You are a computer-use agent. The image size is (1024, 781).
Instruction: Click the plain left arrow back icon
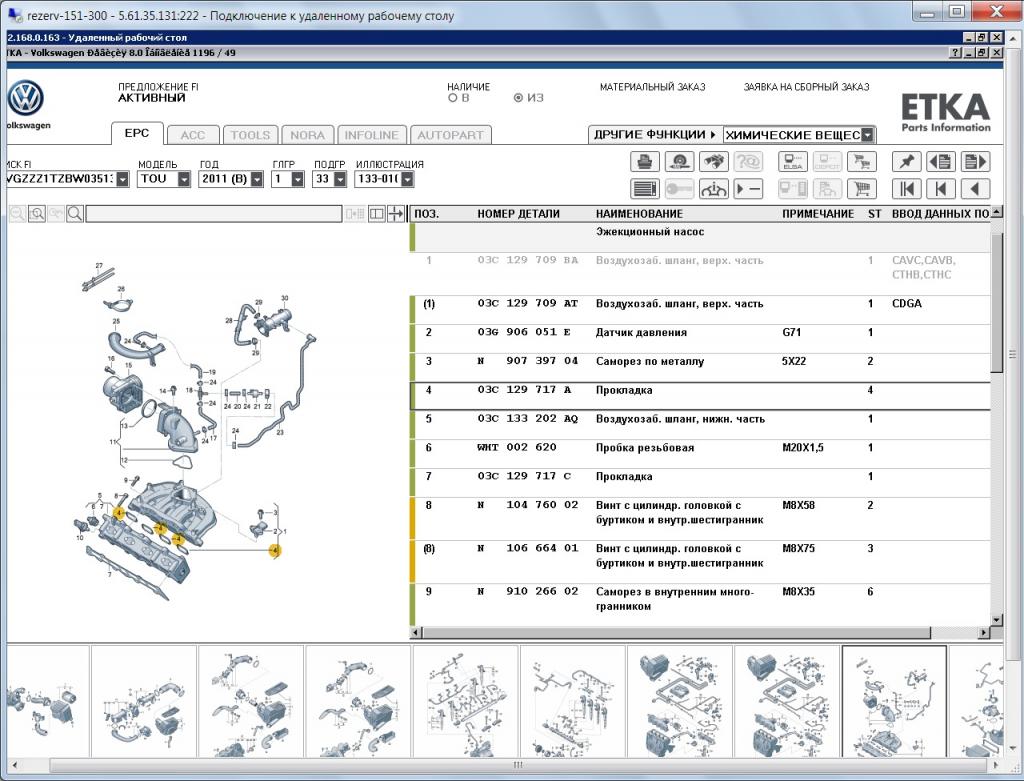975,189
